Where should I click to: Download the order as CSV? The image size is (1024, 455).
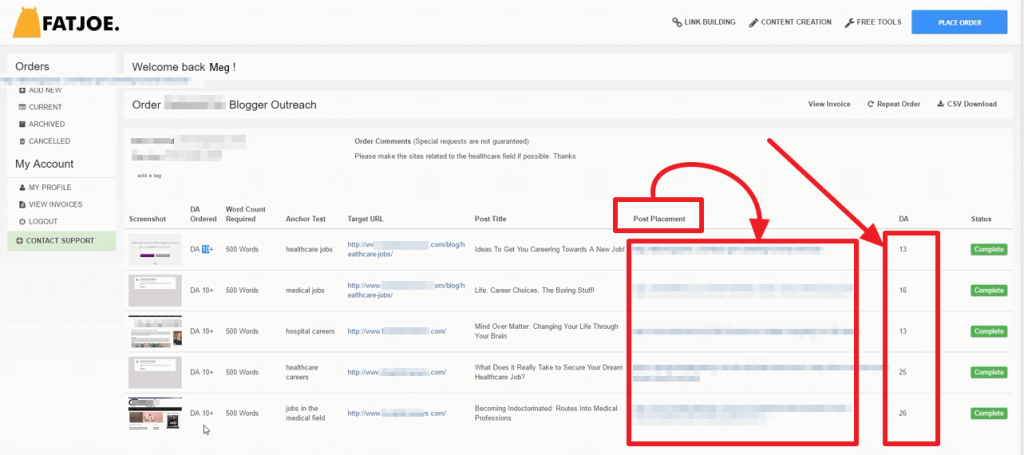[967, 104]
